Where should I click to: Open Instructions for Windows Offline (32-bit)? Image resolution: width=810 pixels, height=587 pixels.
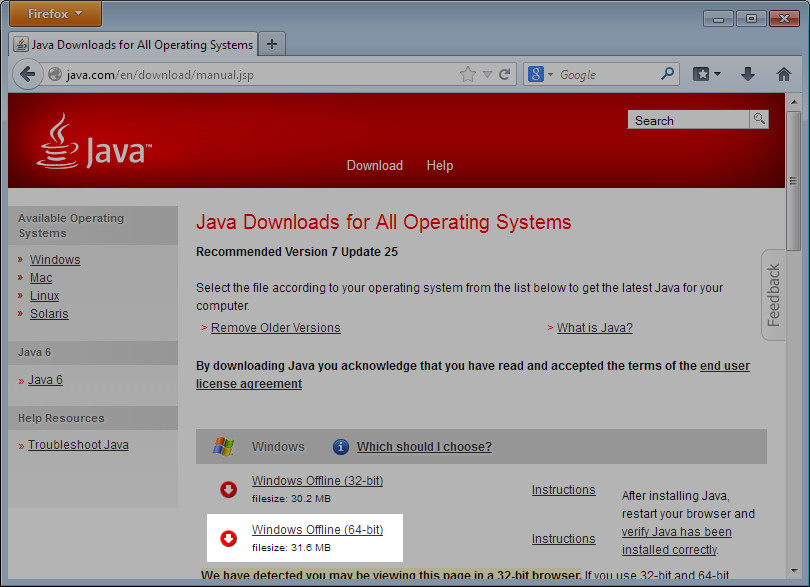564,490
